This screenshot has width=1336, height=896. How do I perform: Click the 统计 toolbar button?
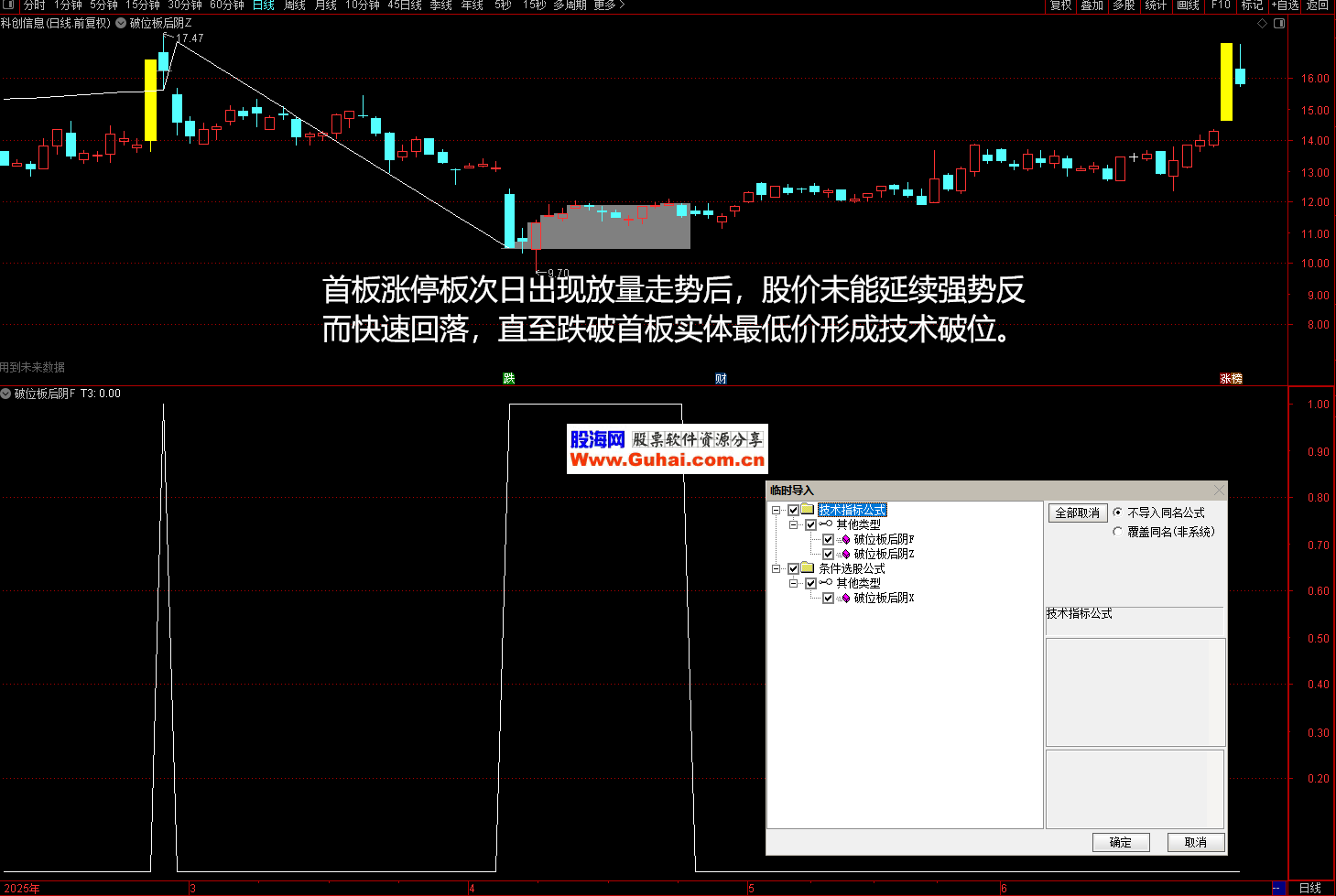coord(1157,5)
